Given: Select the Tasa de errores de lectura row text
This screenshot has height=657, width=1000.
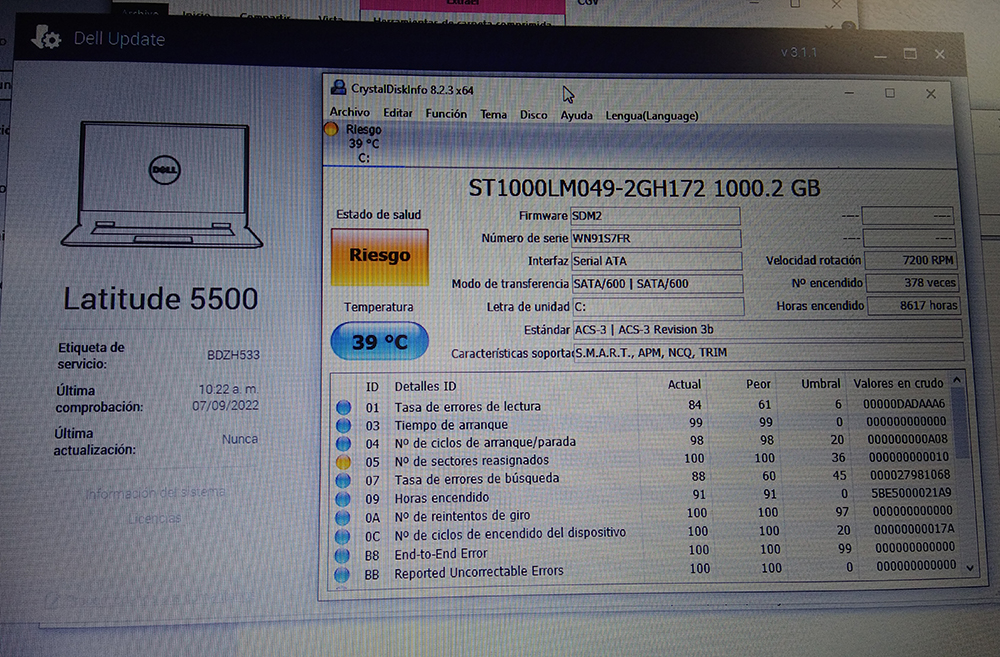Looking at the screenshot, I should point(467,407).
